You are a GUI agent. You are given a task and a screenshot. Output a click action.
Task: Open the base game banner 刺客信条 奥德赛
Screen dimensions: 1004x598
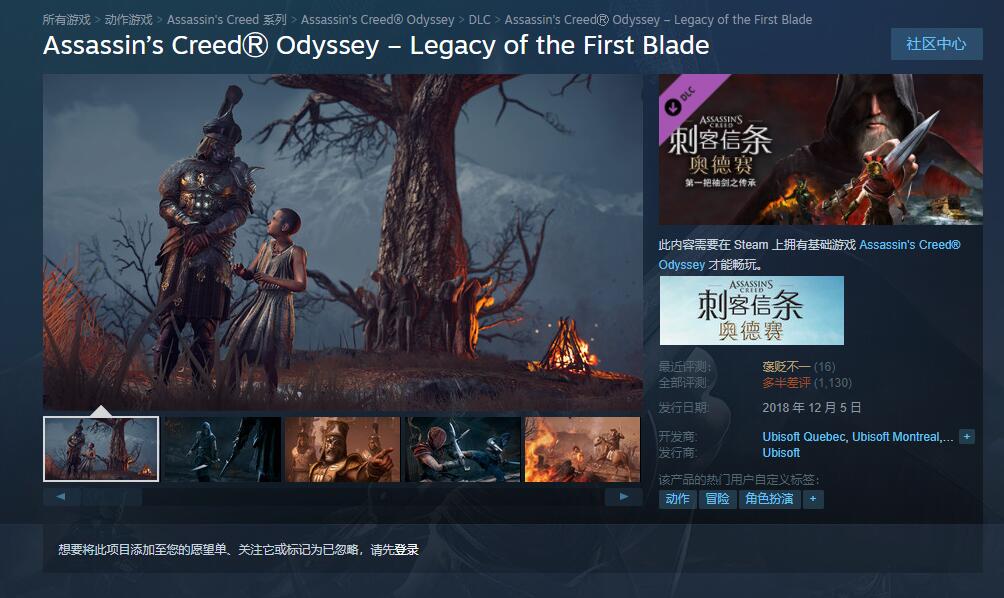click(x=752, y=311)
